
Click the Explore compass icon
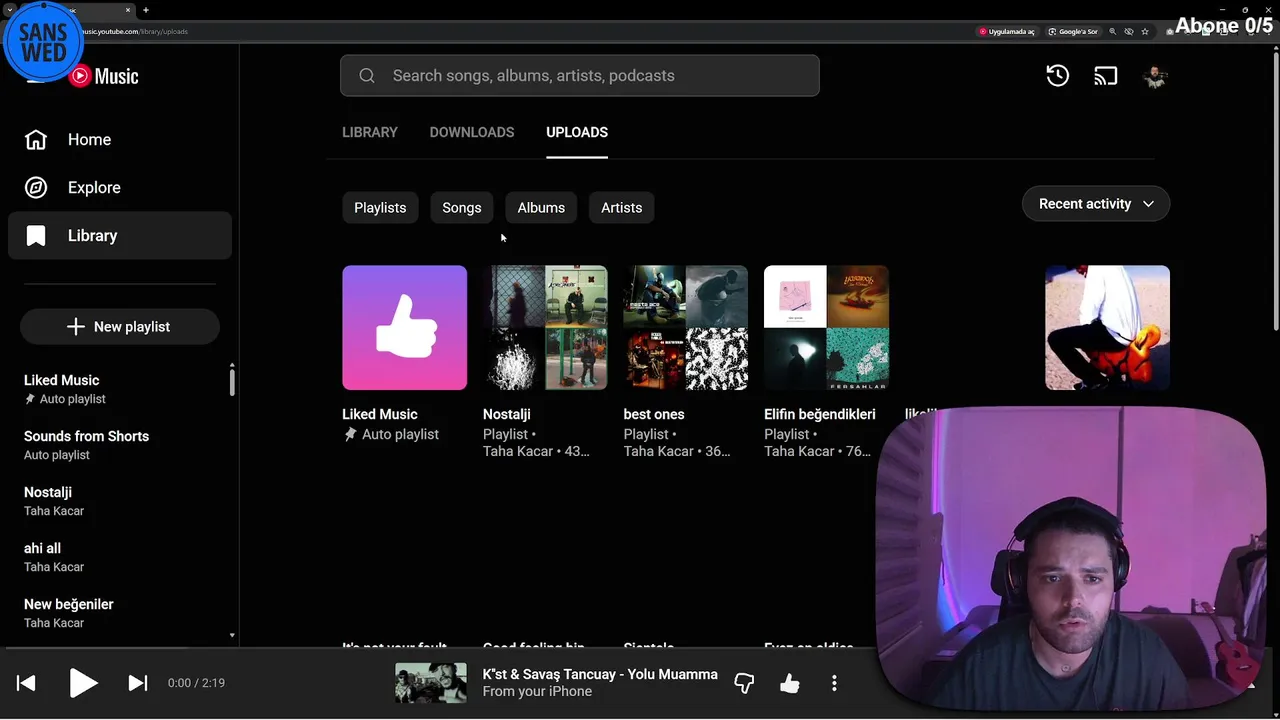coord(36,188)
